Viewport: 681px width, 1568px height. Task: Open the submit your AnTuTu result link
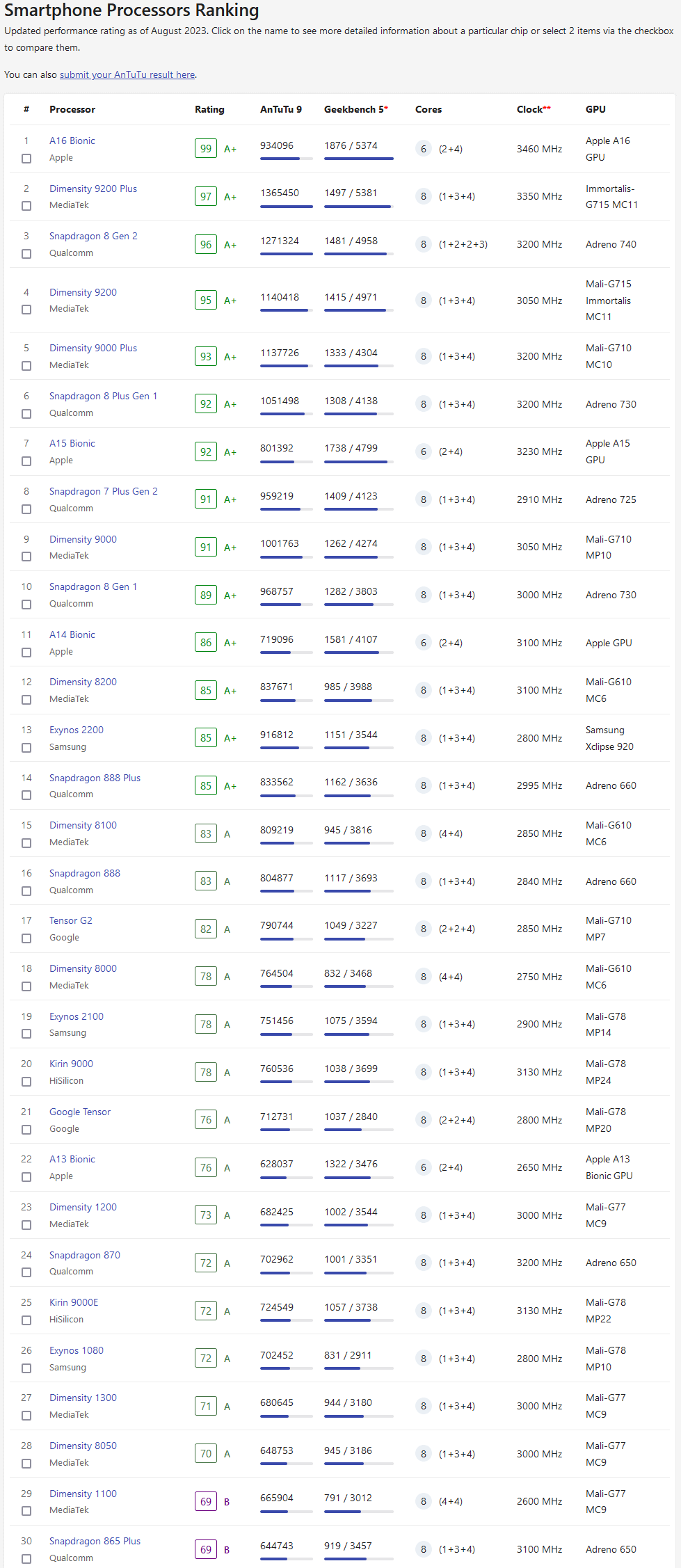coord(127,74)
